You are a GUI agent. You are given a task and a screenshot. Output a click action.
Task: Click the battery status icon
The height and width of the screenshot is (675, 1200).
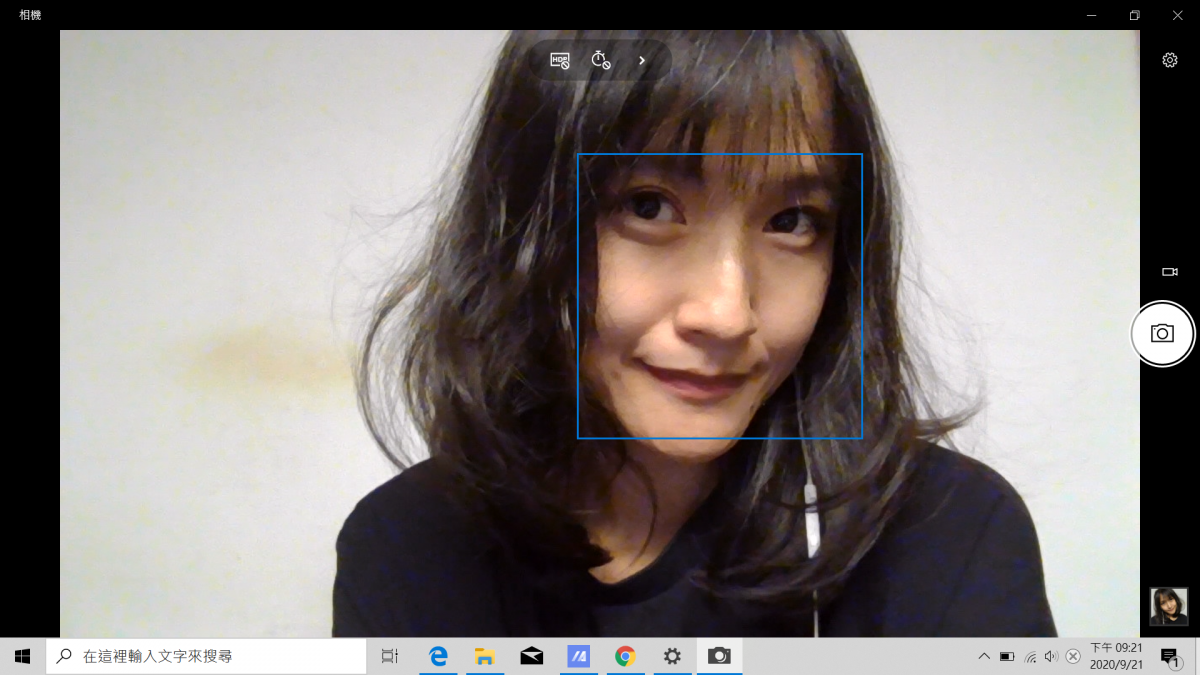tap(1007, 656)
